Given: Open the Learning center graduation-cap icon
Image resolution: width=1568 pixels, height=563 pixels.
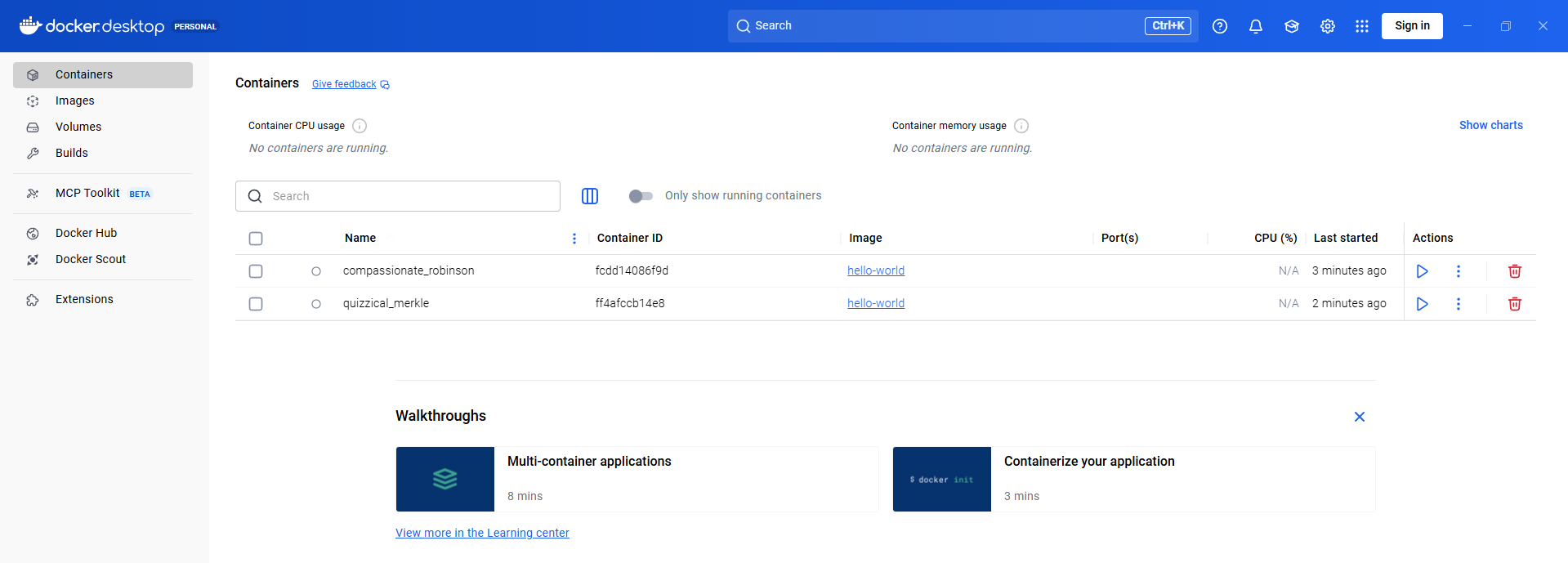Looking at the screenshot, I should pos(1292,26).
